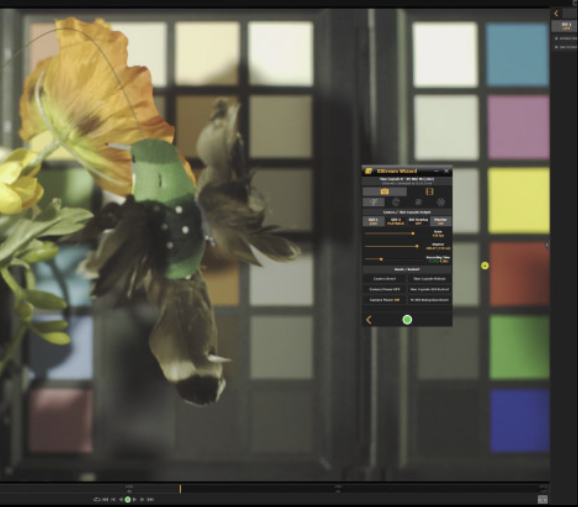Image resolution: width=578 pixels, height=507 pixels.
Task: Select the first sub-tab icon below camera tab
Action: [x=373, y=202]
